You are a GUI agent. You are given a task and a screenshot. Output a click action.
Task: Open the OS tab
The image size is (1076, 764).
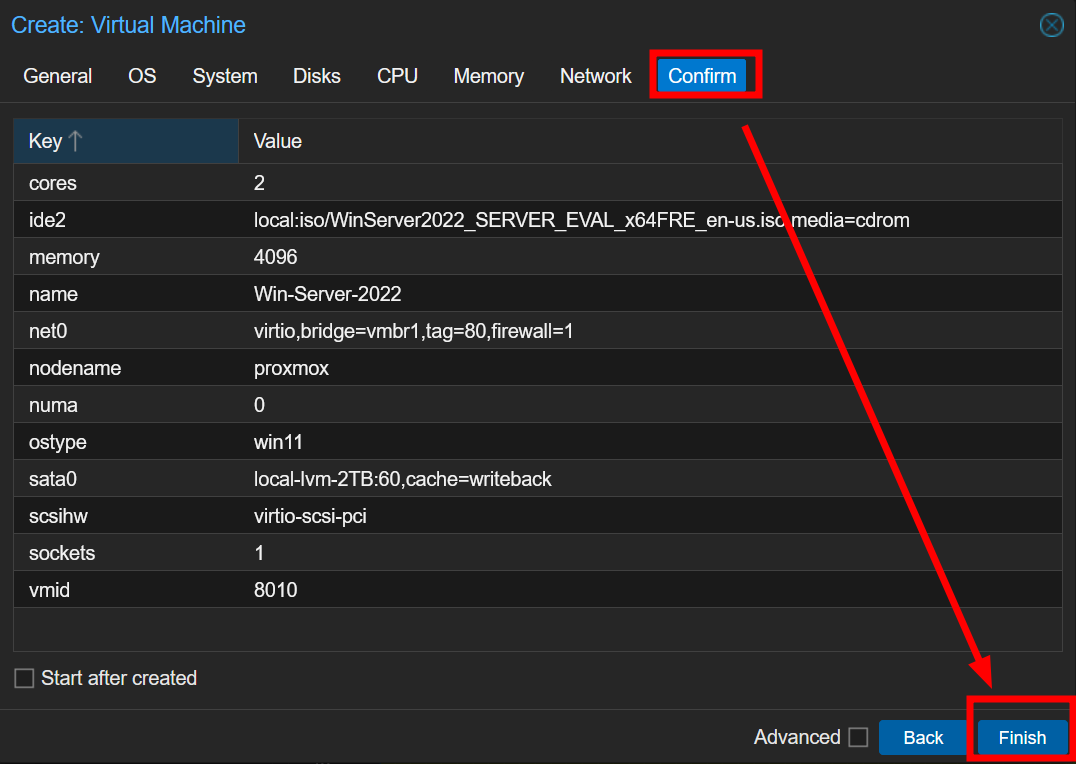pos(142,76)
